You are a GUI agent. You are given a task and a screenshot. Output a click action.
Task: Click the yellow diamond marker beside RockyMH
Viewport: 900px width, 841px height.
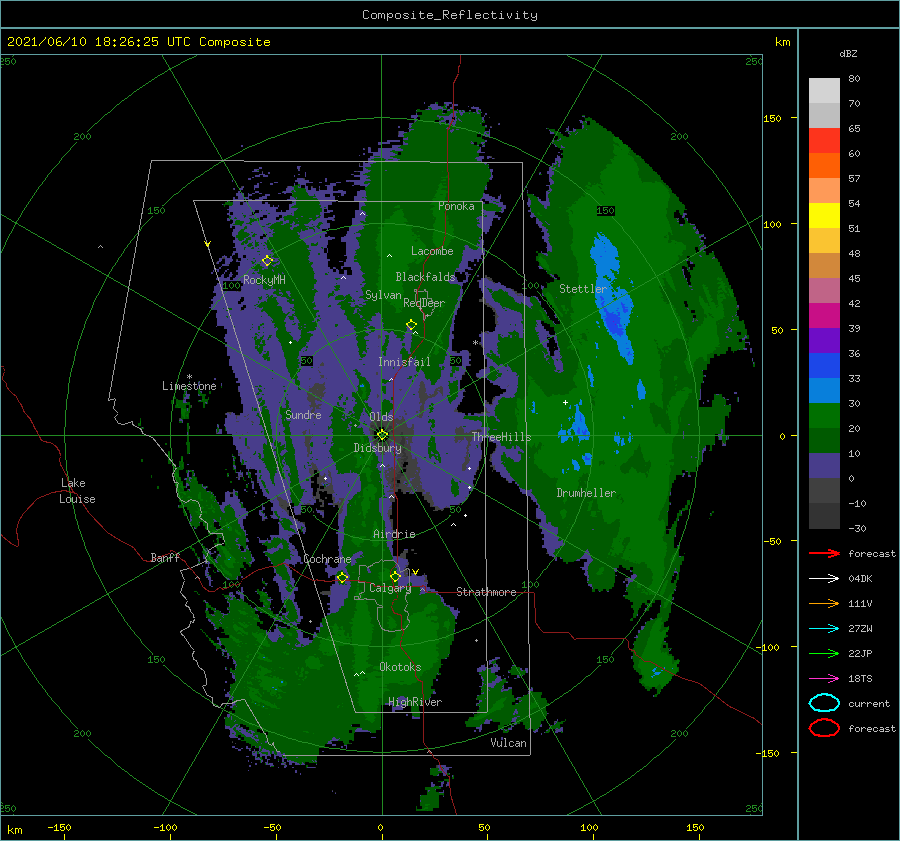[267, 261]
